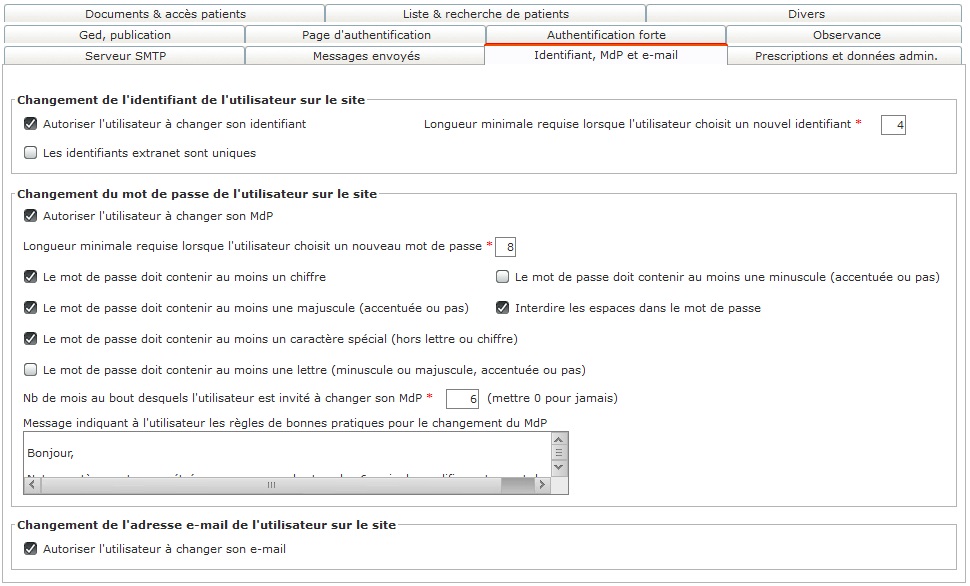Click the horizontal scrollbar thumb of message box
Screen dimensions: 970x586
271,485
